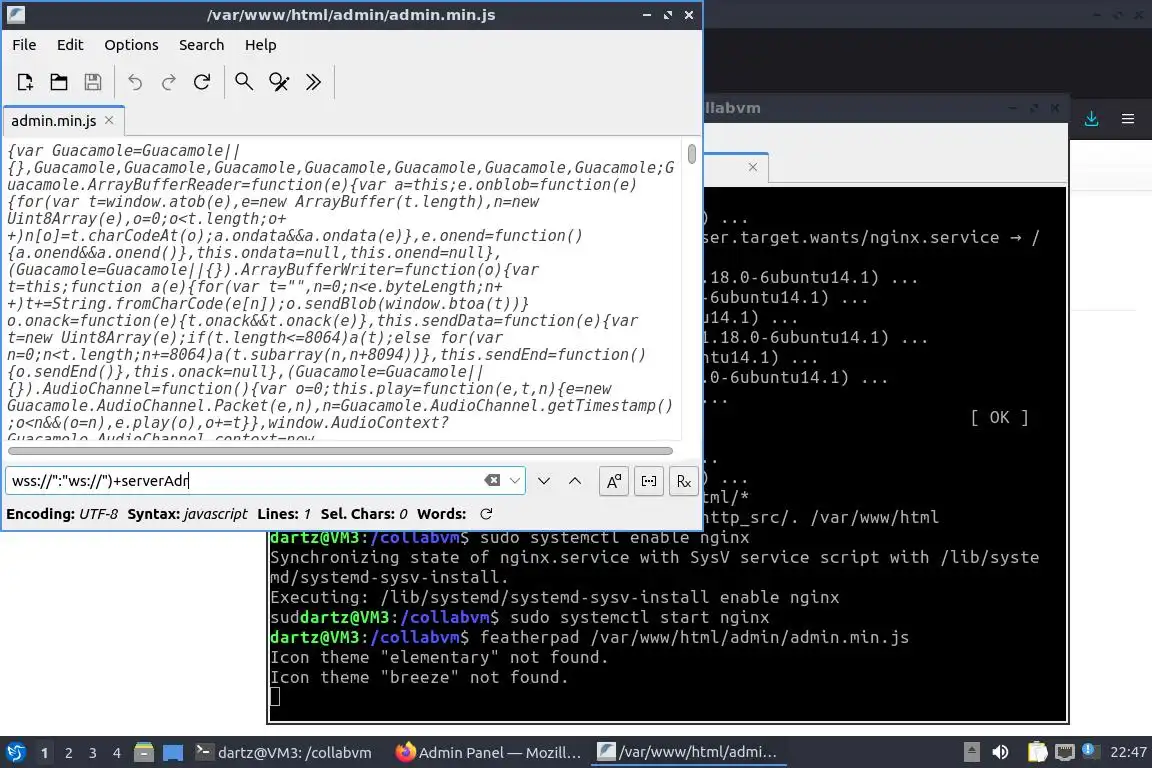The width and height of the screenshot is (1152, 768).
Task: Open the notification alert tray icon
Action: (1091, 751)
